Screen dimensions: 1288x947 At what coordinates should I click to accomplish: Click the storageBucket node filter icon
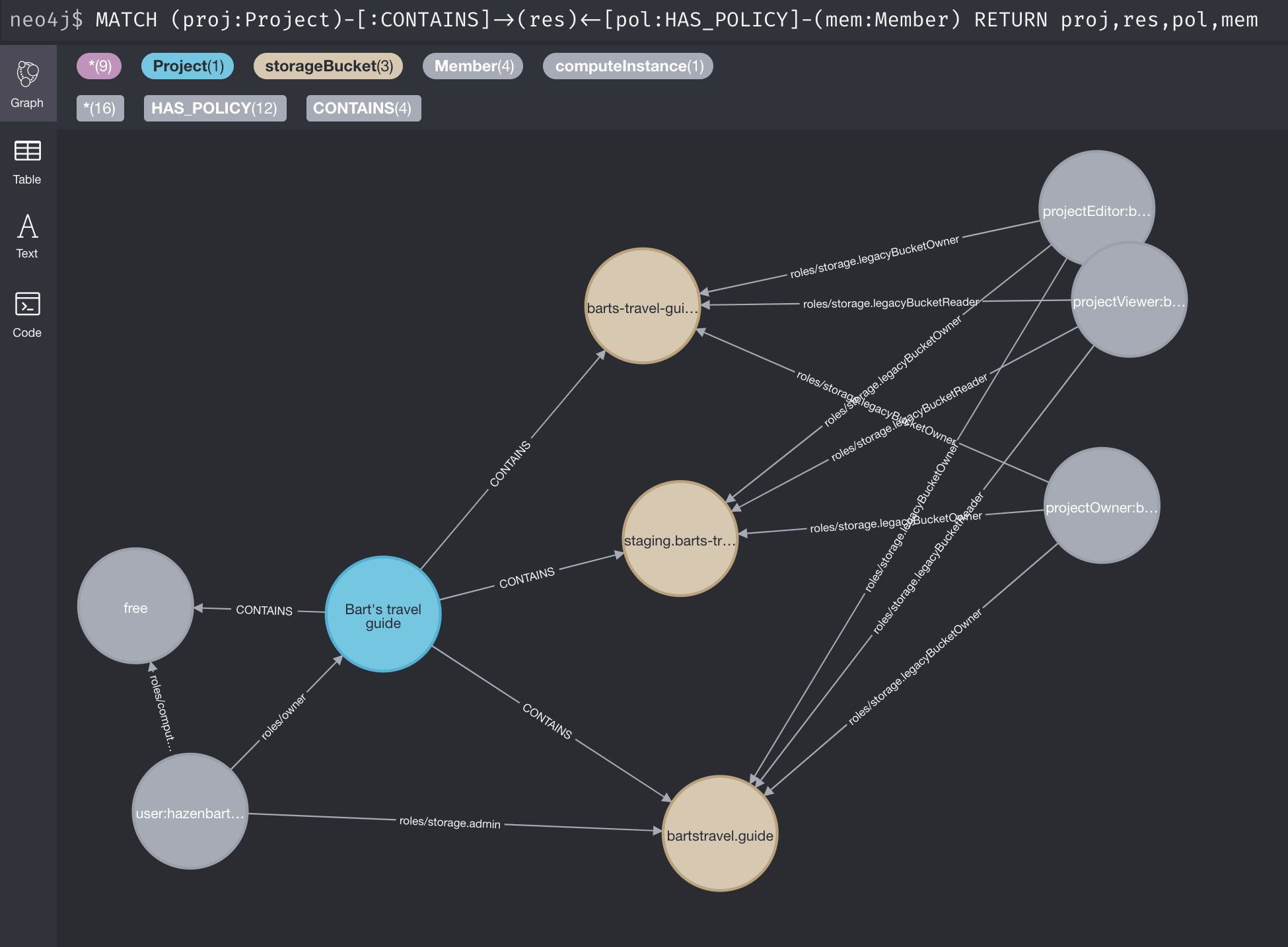327,66
